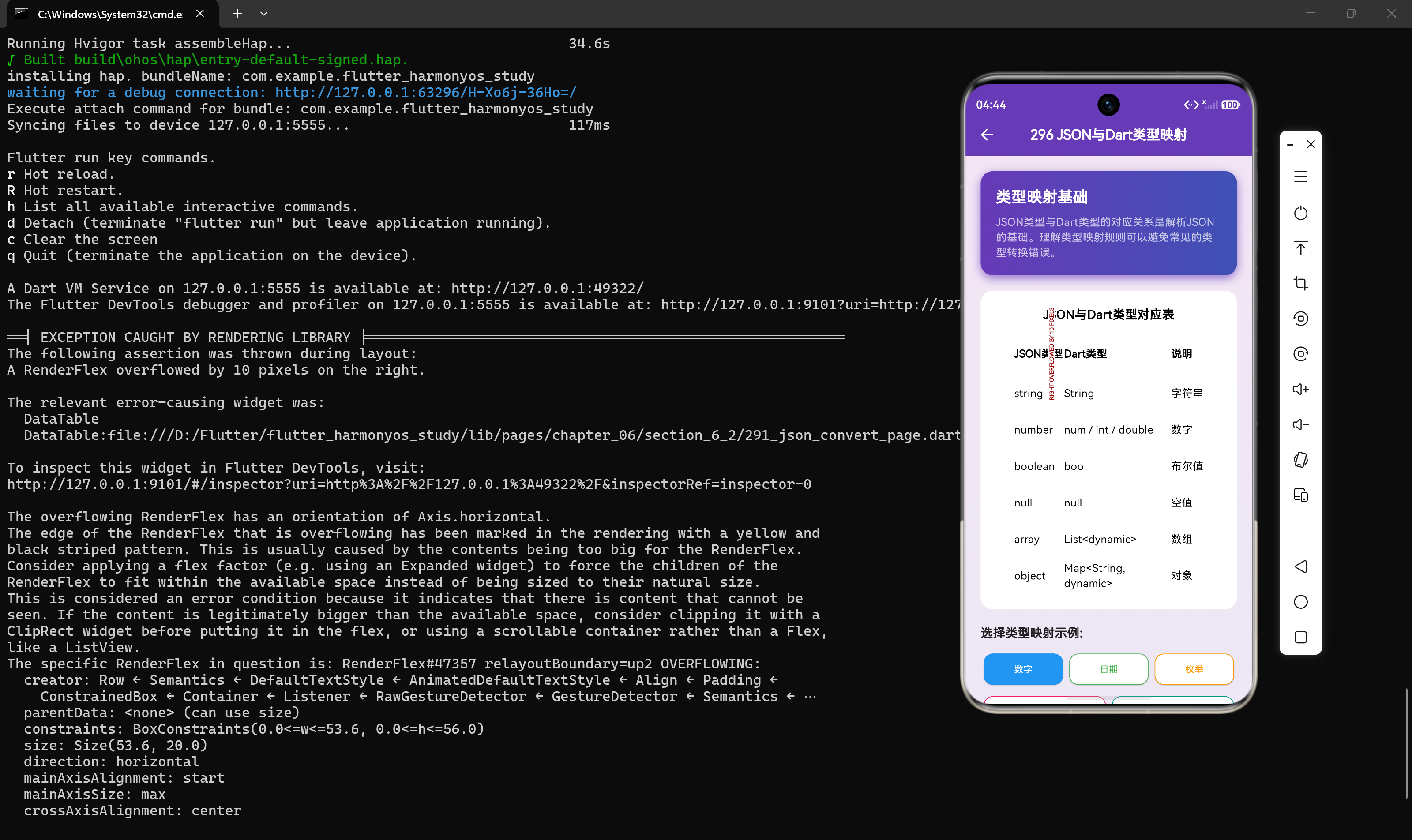Click the rotate-right icon in emulator toolbar

coord(1300,354)
